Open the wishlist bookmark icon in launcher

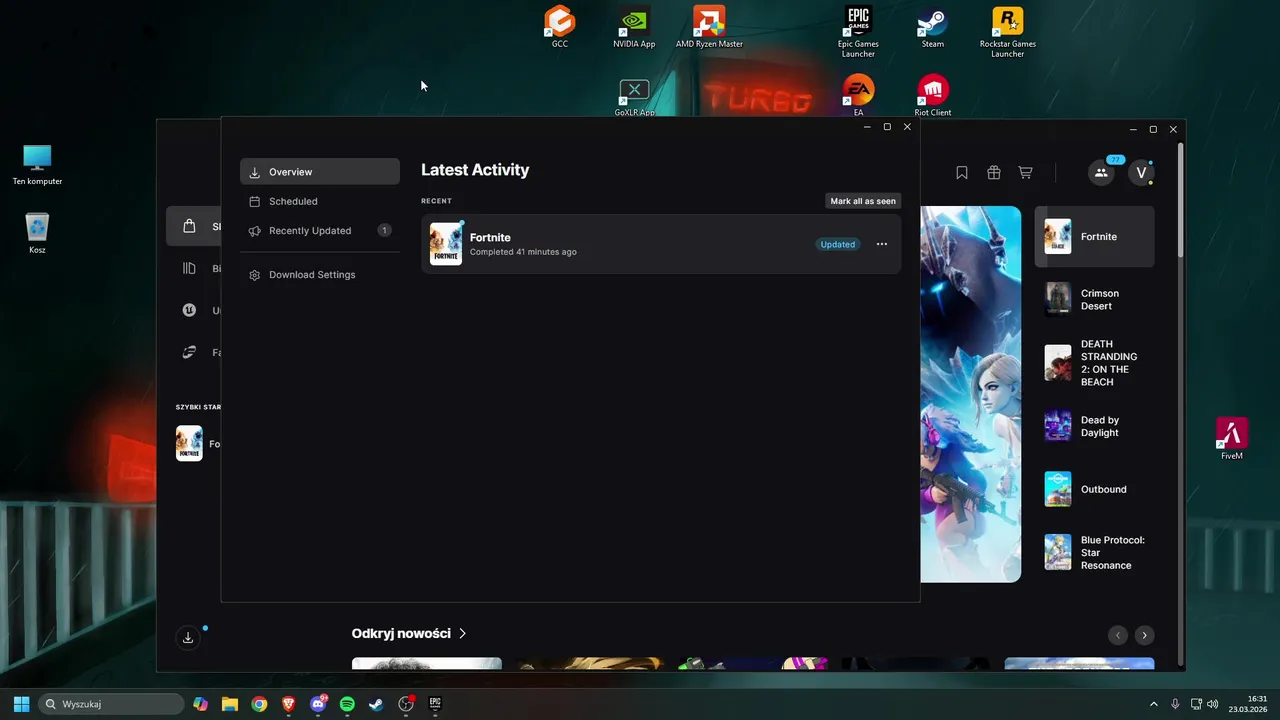pyautogui.click(x=961, y=173)
